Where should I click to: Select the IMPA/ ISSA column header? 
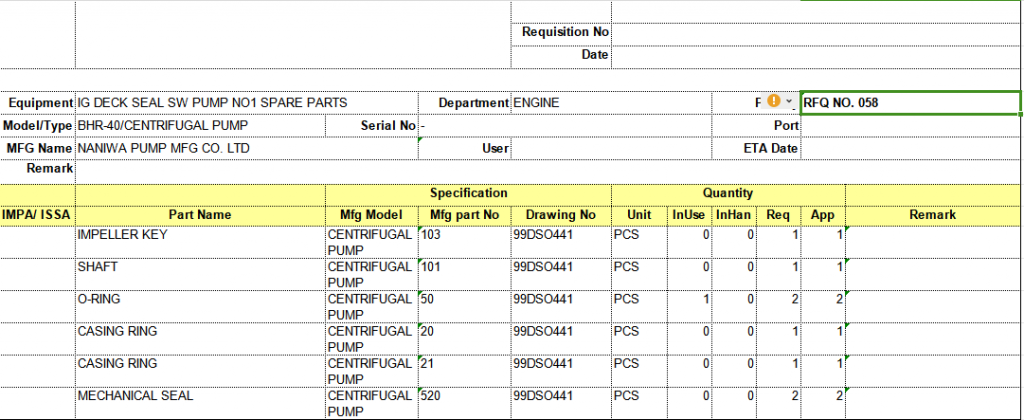click(37, 215)
